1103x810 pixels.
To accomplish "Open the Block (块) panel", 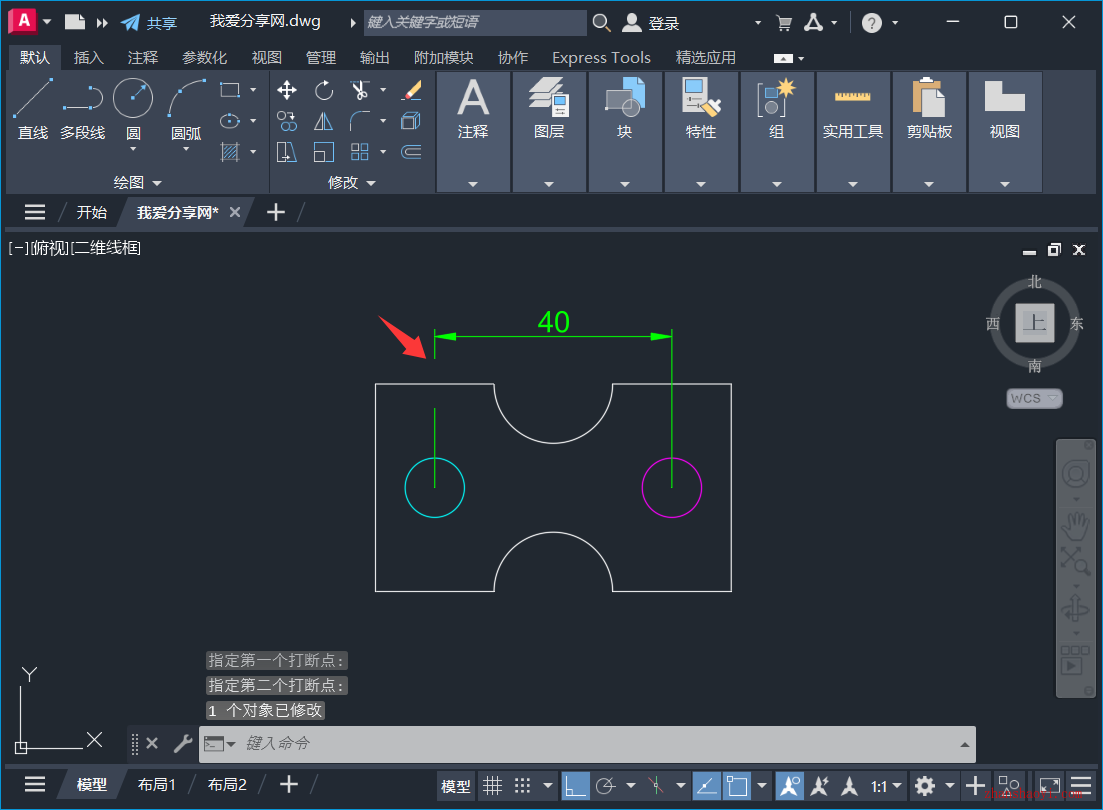I will coord(625,132).
